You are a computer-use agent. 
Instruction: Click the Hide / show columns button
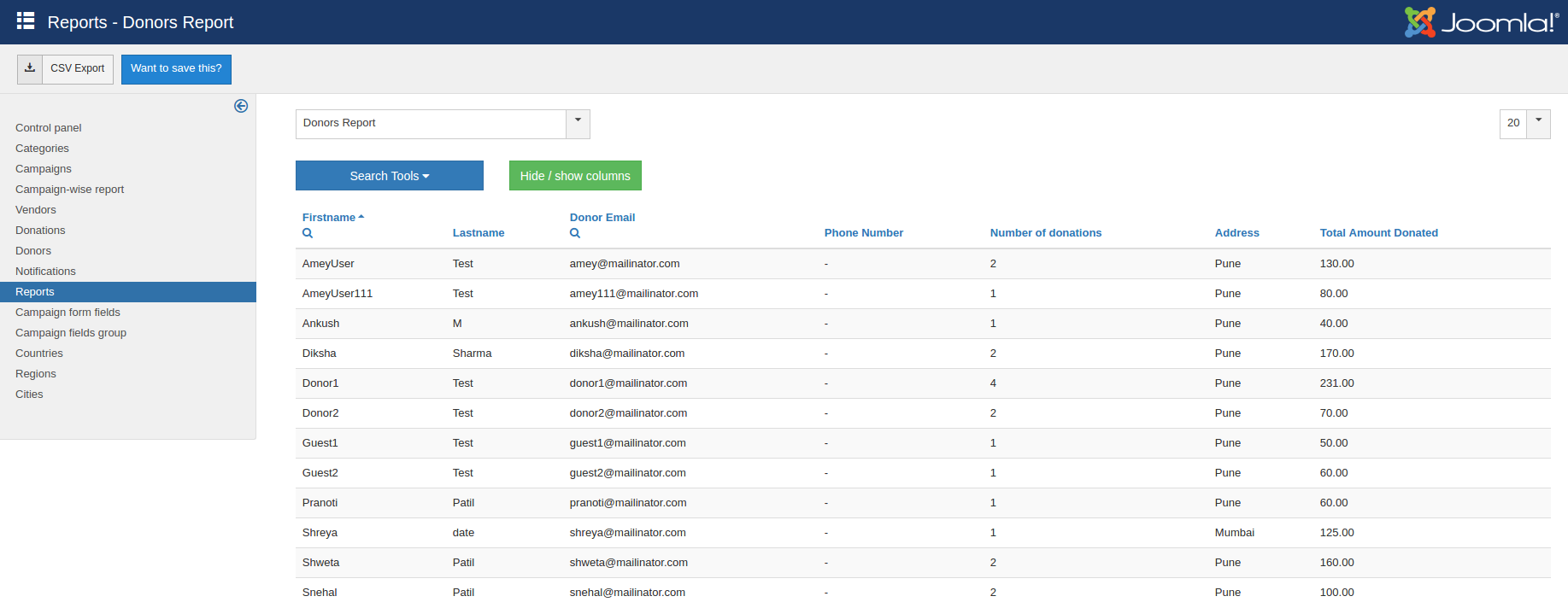[575, 176]
